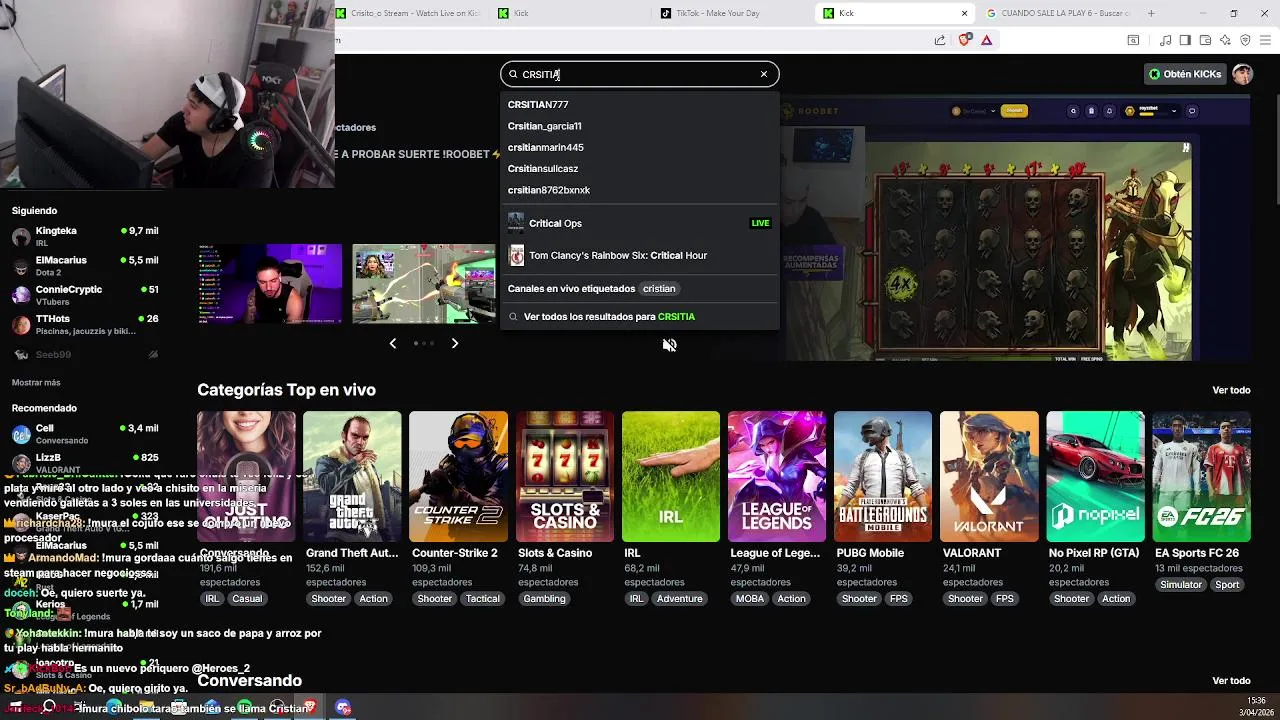Open the VALORANT category card
Screen dimensions: 1280x720
click(989, 477)
